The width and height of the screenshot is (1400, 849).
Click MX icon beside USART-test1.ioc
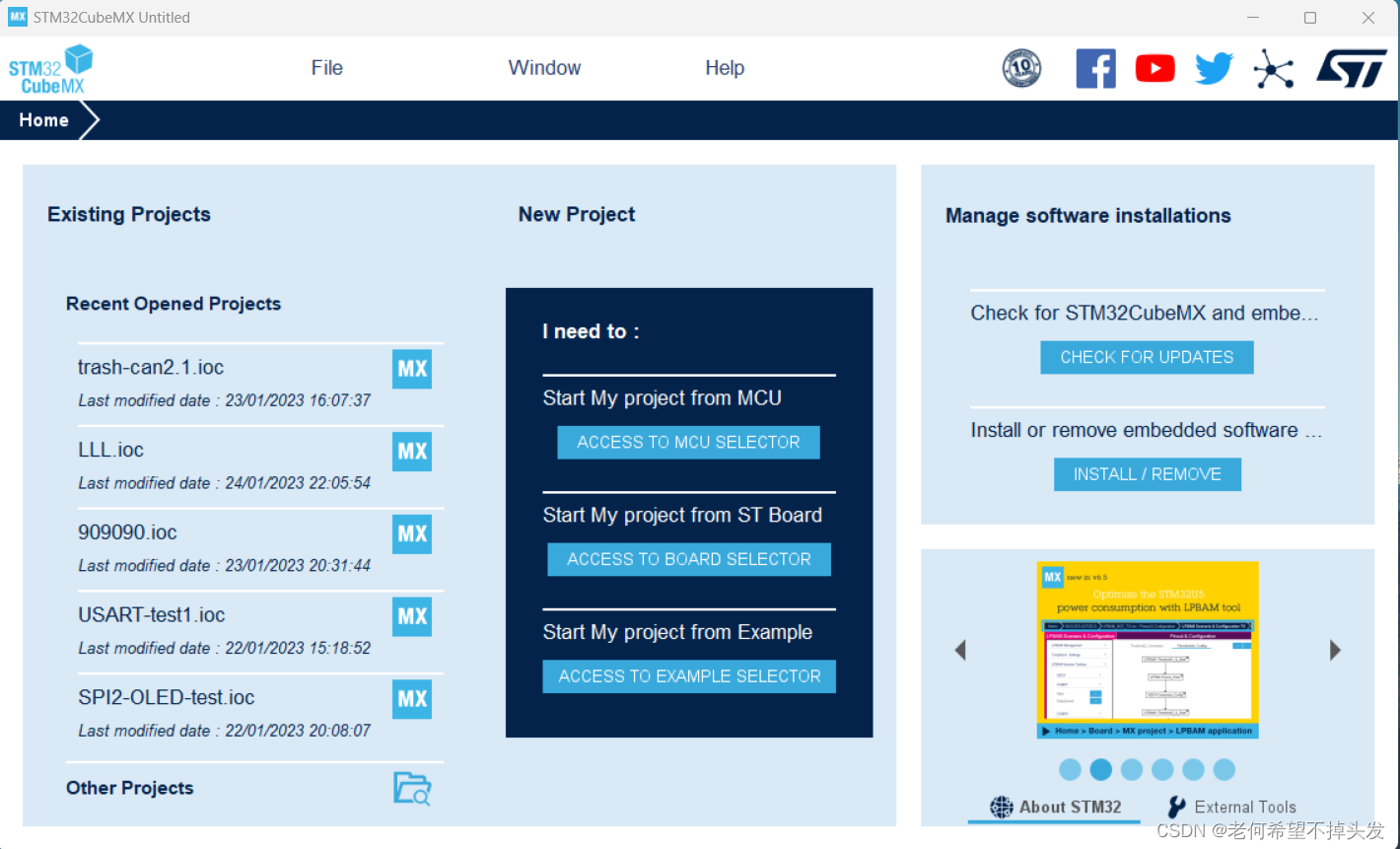point(412,616)
